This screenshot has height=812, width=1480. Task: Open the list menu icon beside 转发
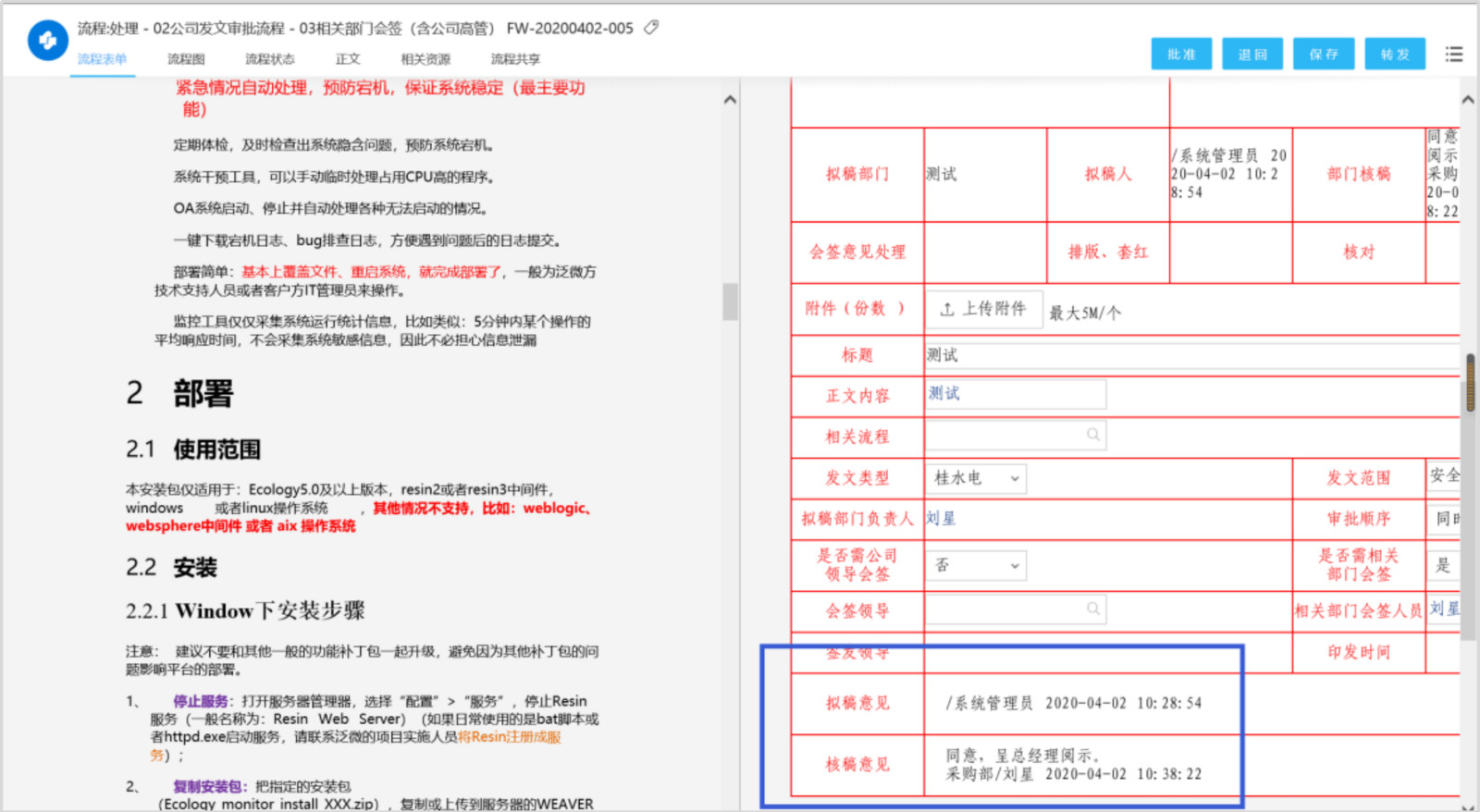(x=1454, y=55)
